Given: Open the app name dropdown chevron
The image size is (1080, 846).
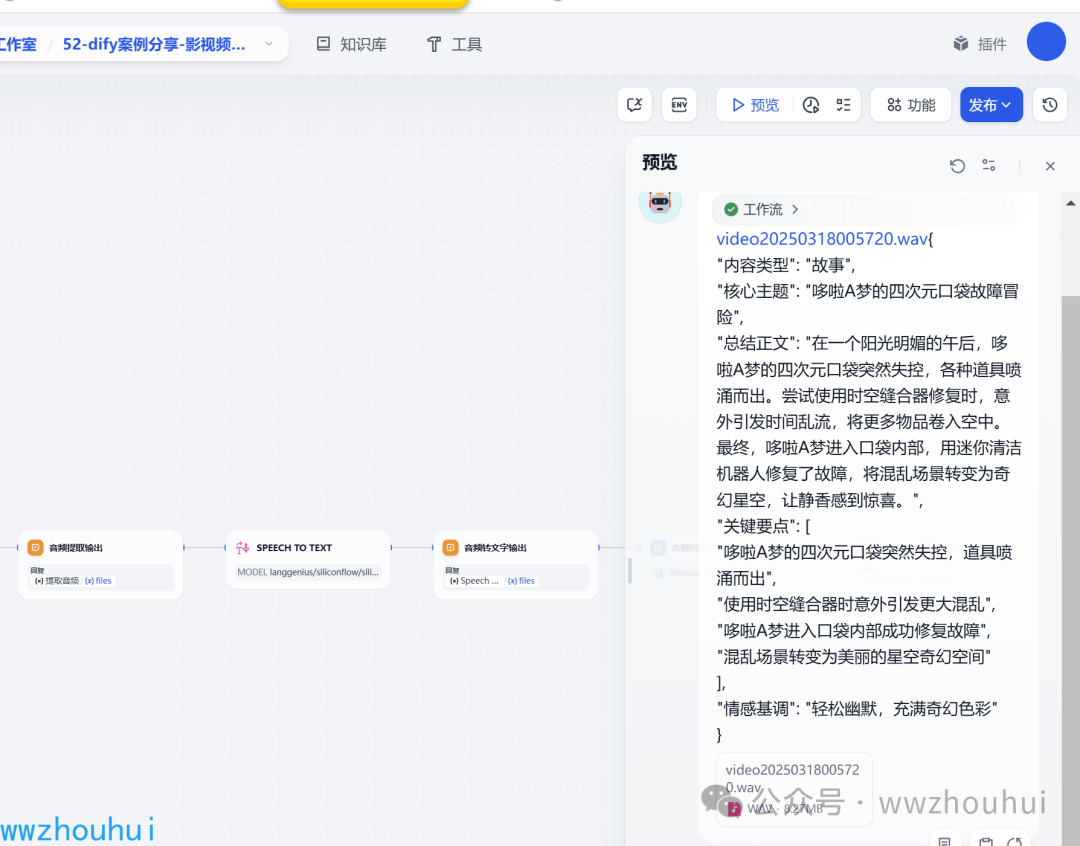Looking at the screenshot, I should (269, 44).
